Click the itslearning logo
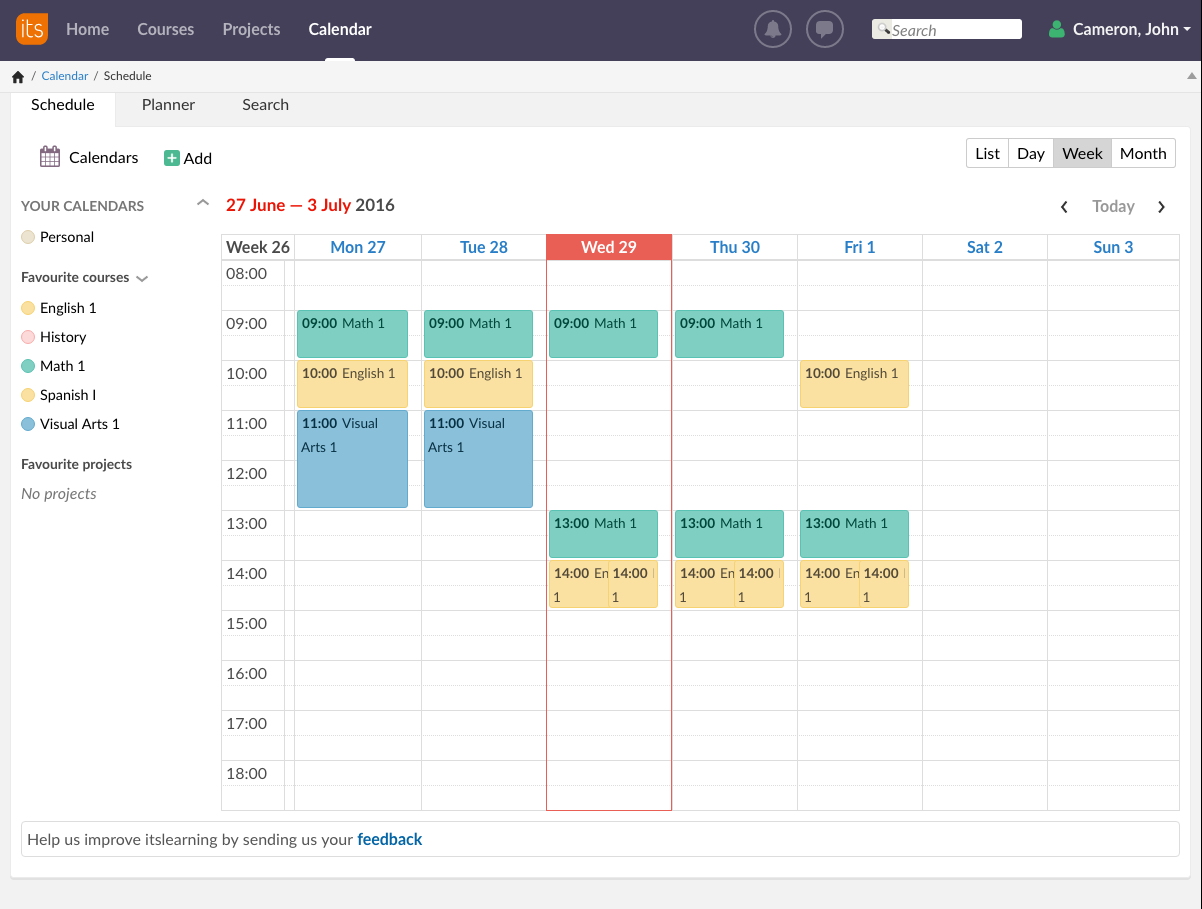The image size is (1202, 909). pos(31,29)
